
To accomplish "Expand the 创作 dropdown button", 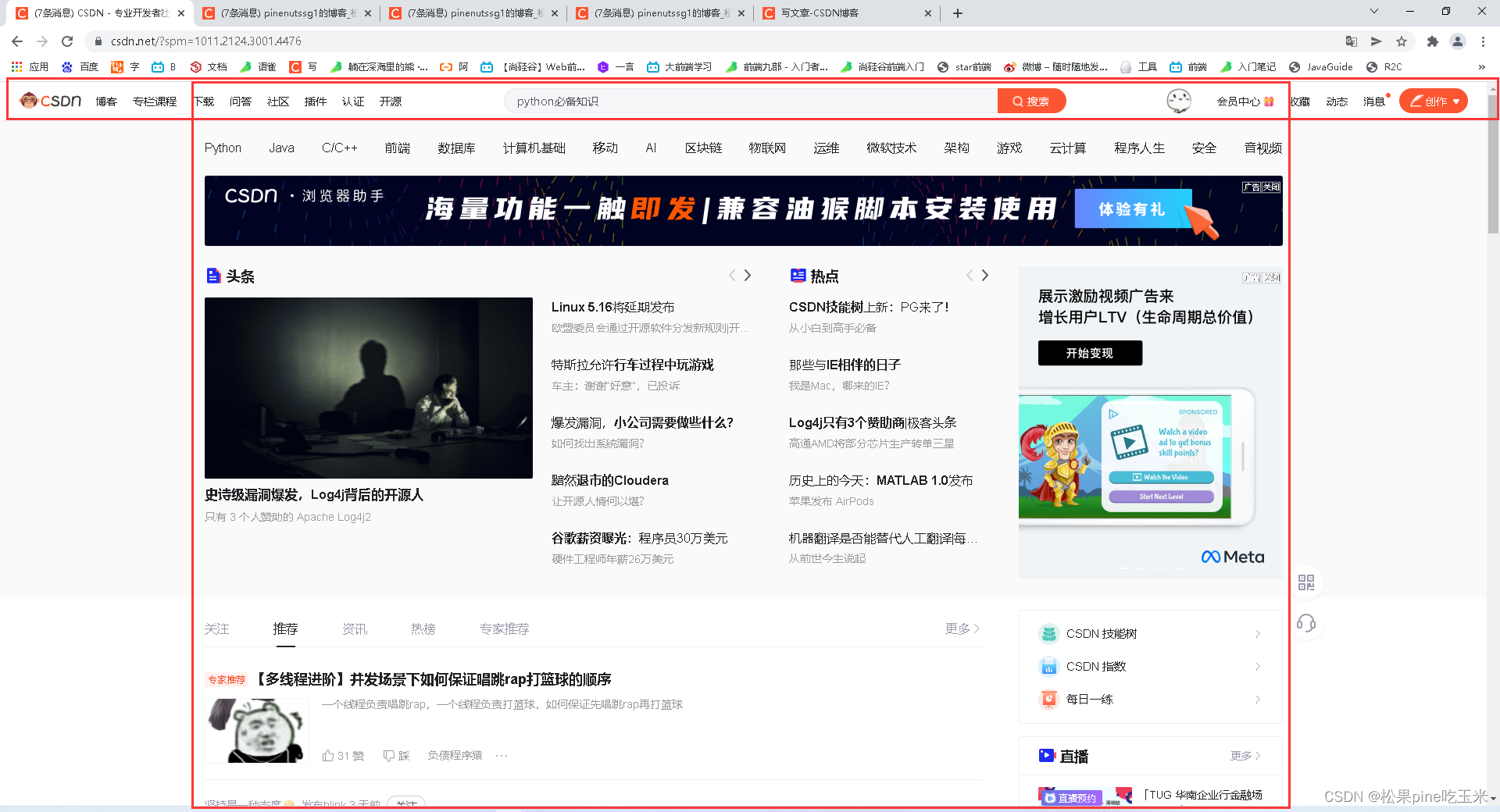I will pos(1433,101).
